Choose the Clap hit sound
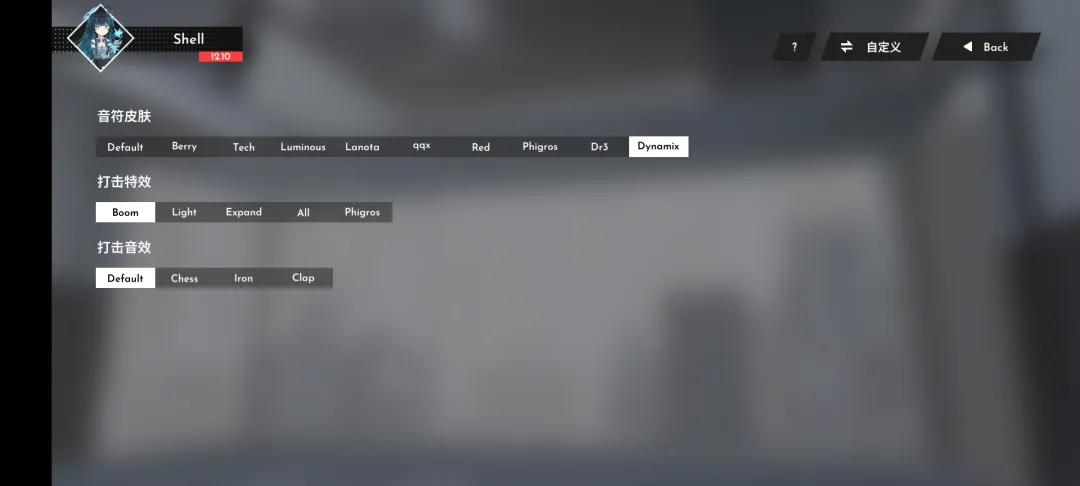The height and width of the screenshot is (486, 1080). coord(303,278)
